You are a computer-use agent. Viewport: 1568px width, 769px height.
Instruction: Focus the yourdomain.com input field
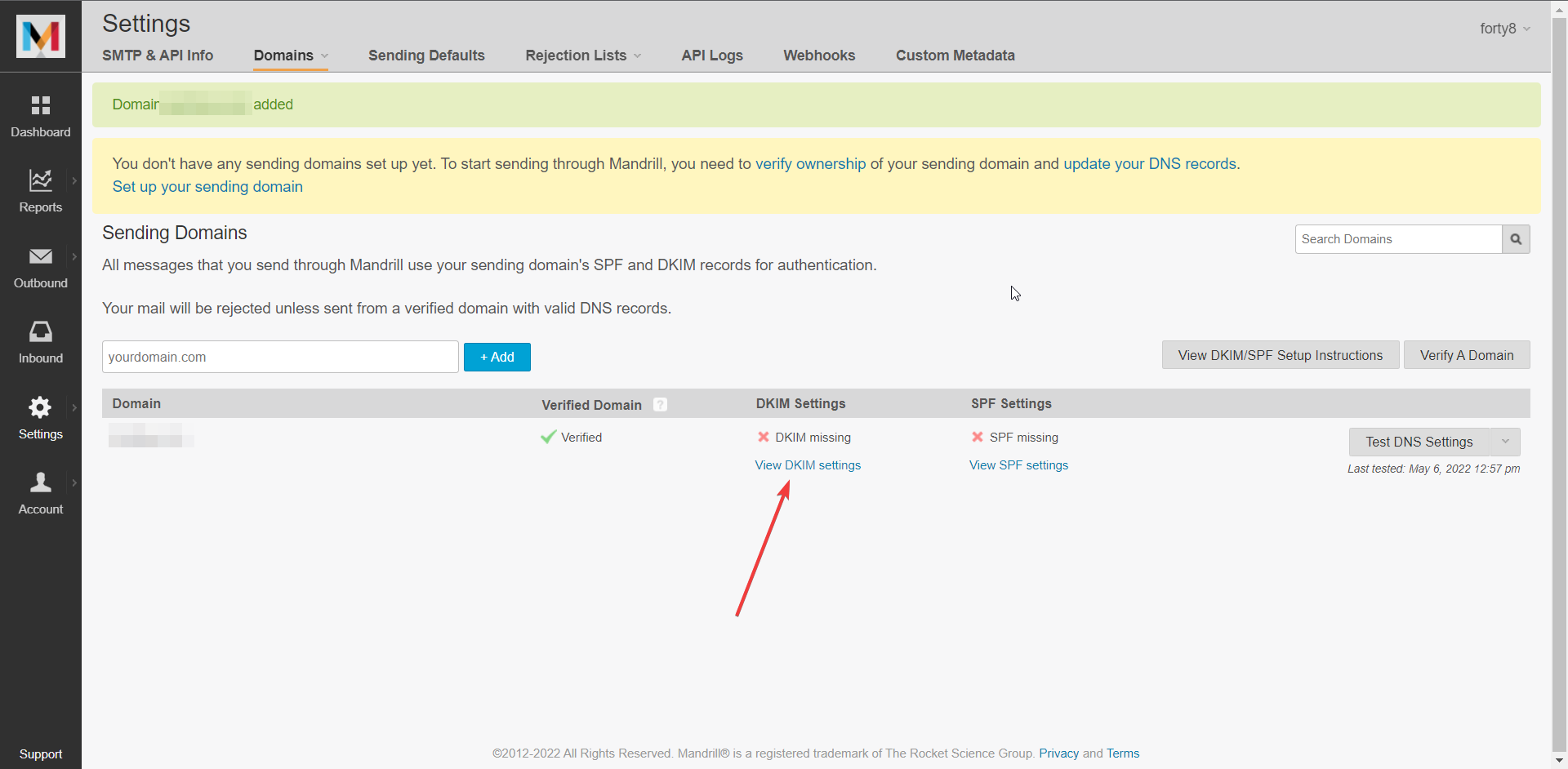click(x=280, y=357)
